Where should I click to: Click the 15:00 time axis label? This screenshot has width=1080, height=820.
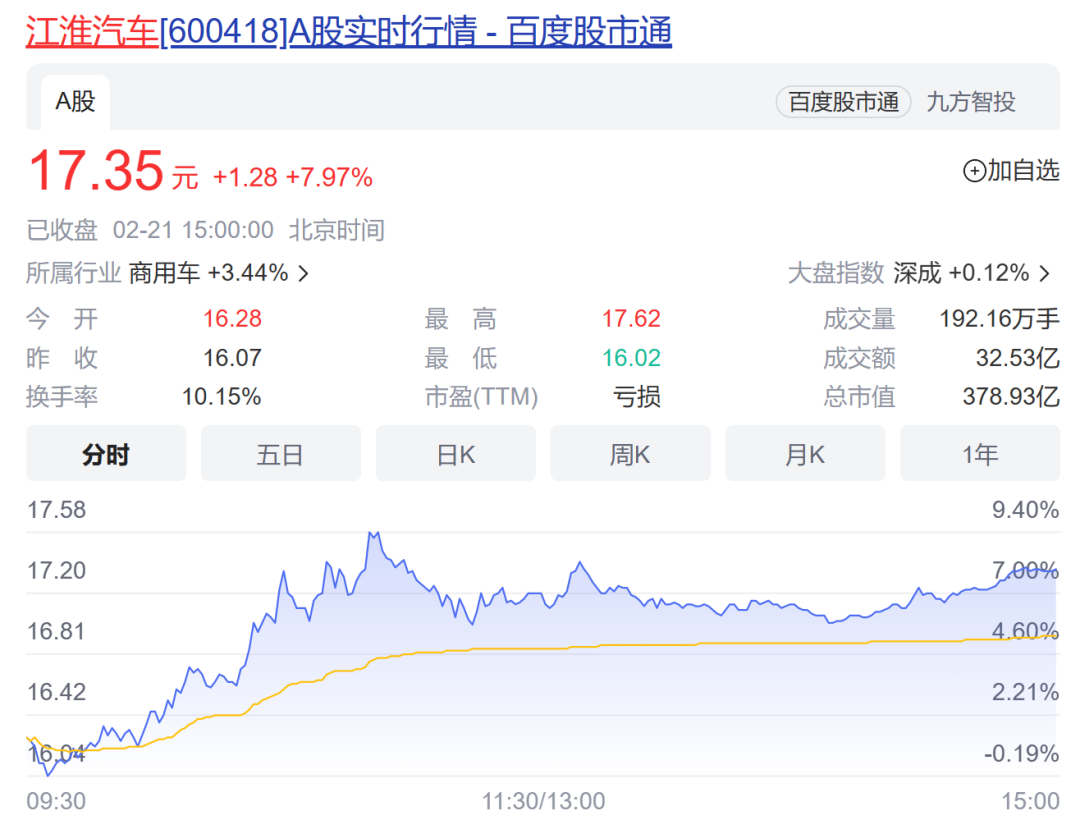tap(1030, 801)
